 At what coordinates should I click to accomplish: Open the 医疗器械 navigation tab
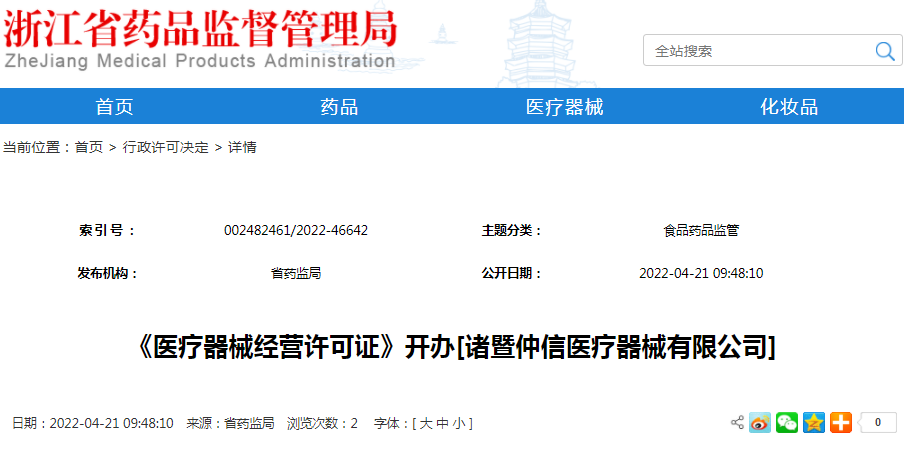(x=564, y=107)
